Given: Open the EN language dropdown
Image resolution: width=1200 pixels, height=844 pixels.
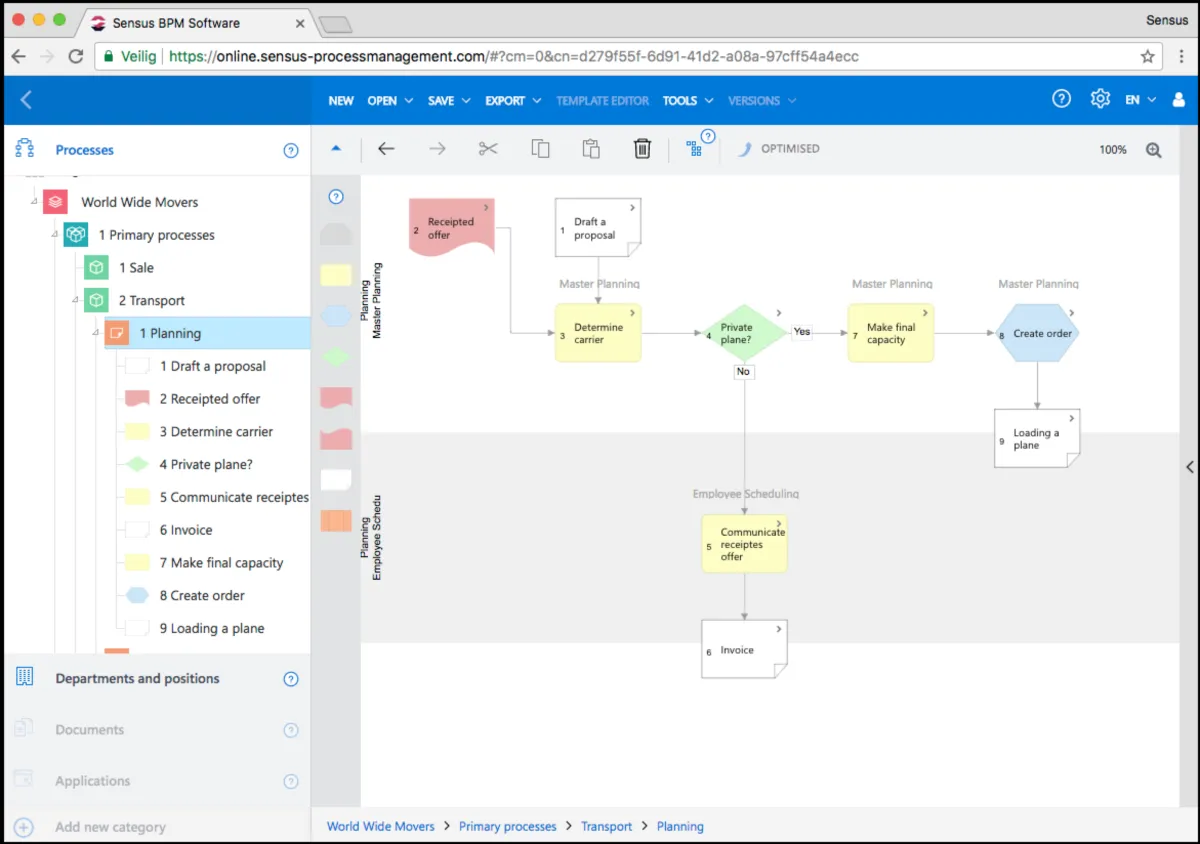Looking at the screenshot, I should (1140, 100).
